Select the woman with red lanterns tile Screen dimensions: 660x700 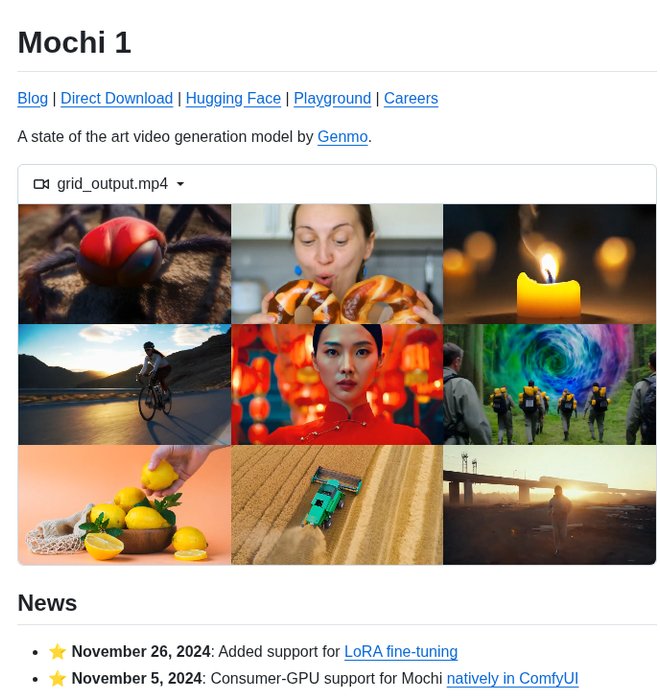337,384
